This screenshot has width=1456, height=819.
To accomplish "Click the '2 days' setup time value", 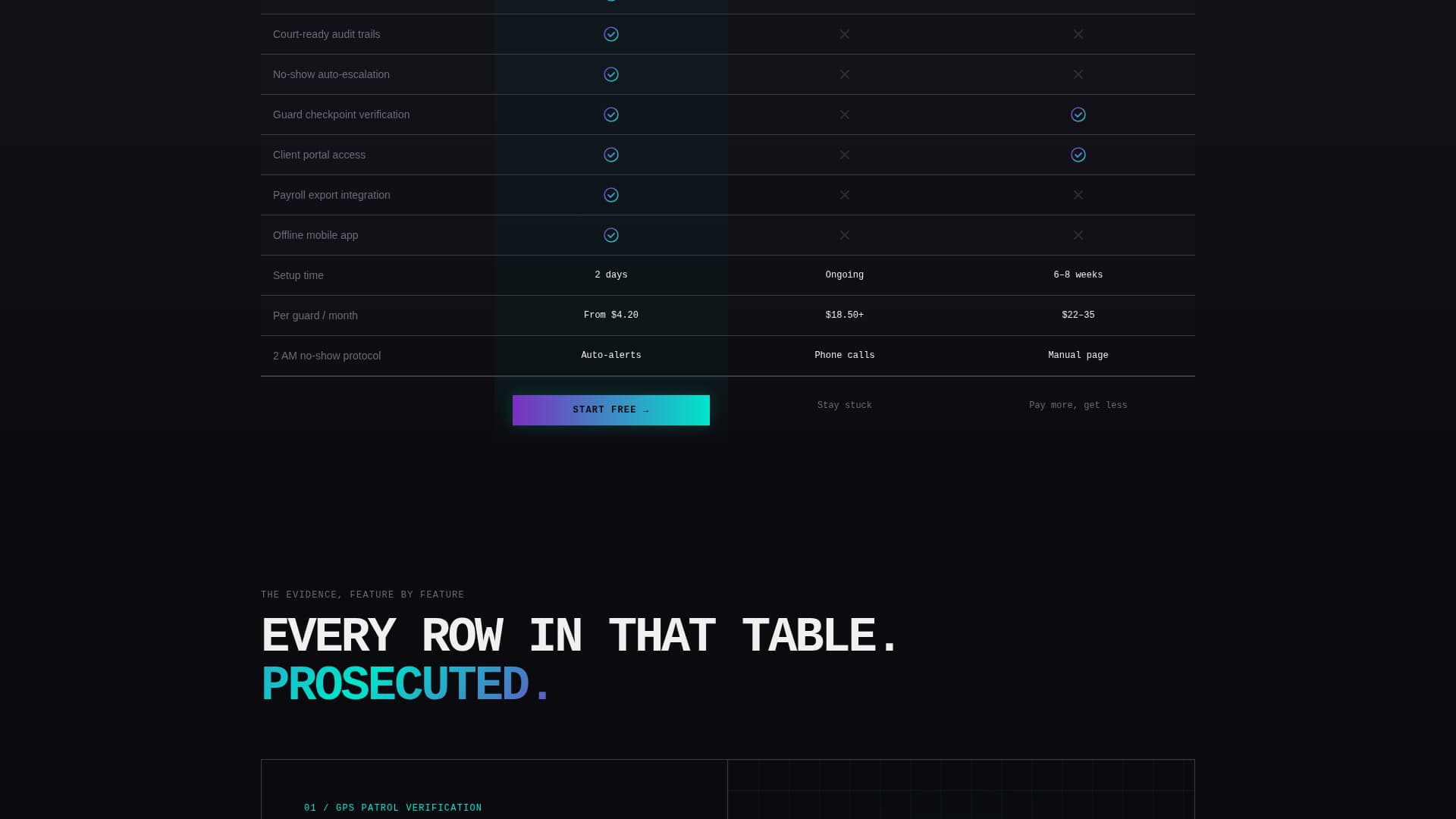I will point(611,275).
